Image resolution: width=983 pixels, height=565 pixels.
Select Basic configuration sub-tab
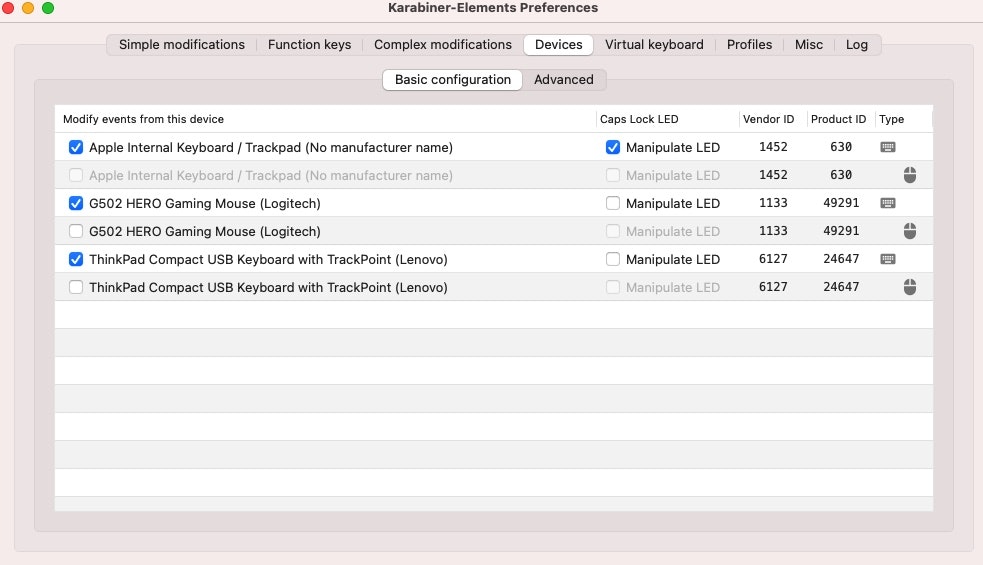(453, 80)
